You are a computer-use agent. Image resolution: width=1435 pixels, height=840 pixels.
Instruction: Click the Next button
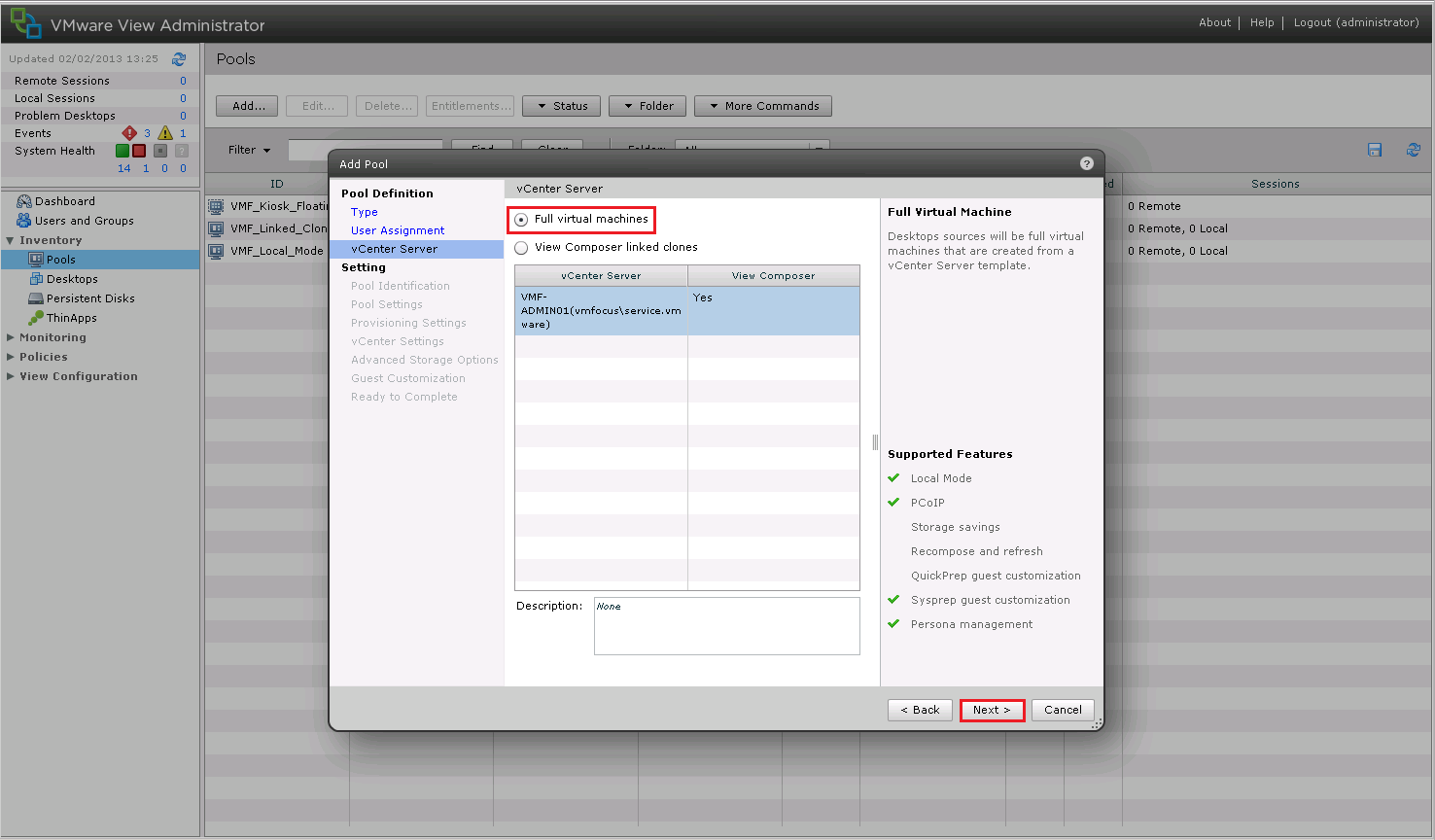coord(992,710)
